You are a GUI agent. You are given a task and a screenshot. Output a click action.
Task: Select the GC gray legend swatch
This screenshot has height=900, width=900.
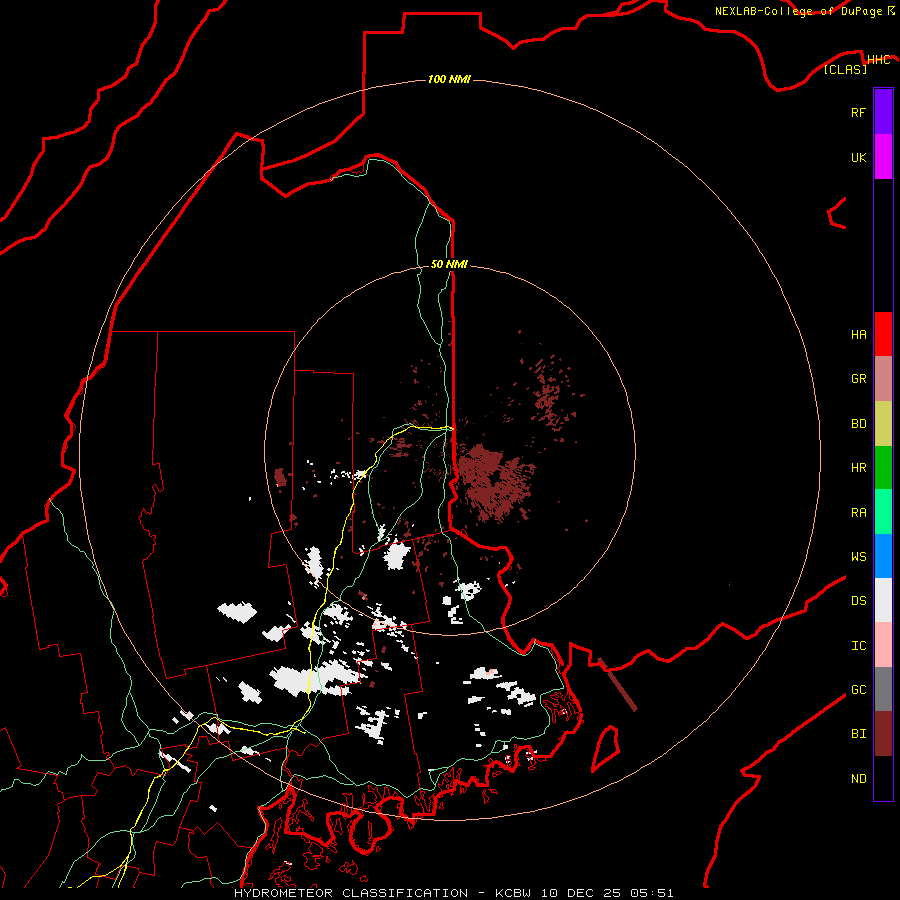883,689
